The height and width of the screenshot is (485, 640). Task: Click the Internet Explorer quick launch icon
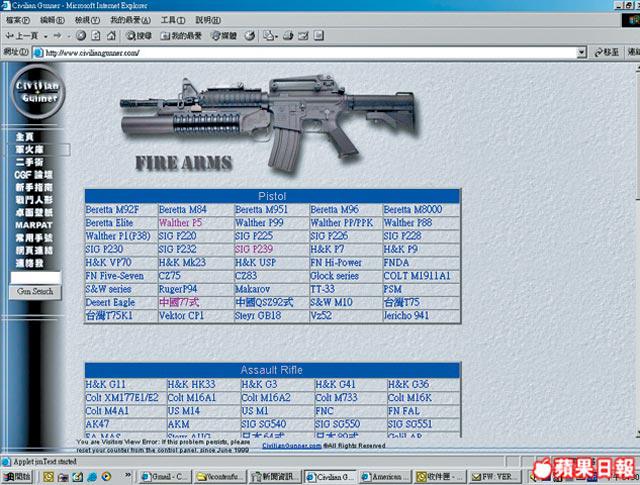point(92,476)
